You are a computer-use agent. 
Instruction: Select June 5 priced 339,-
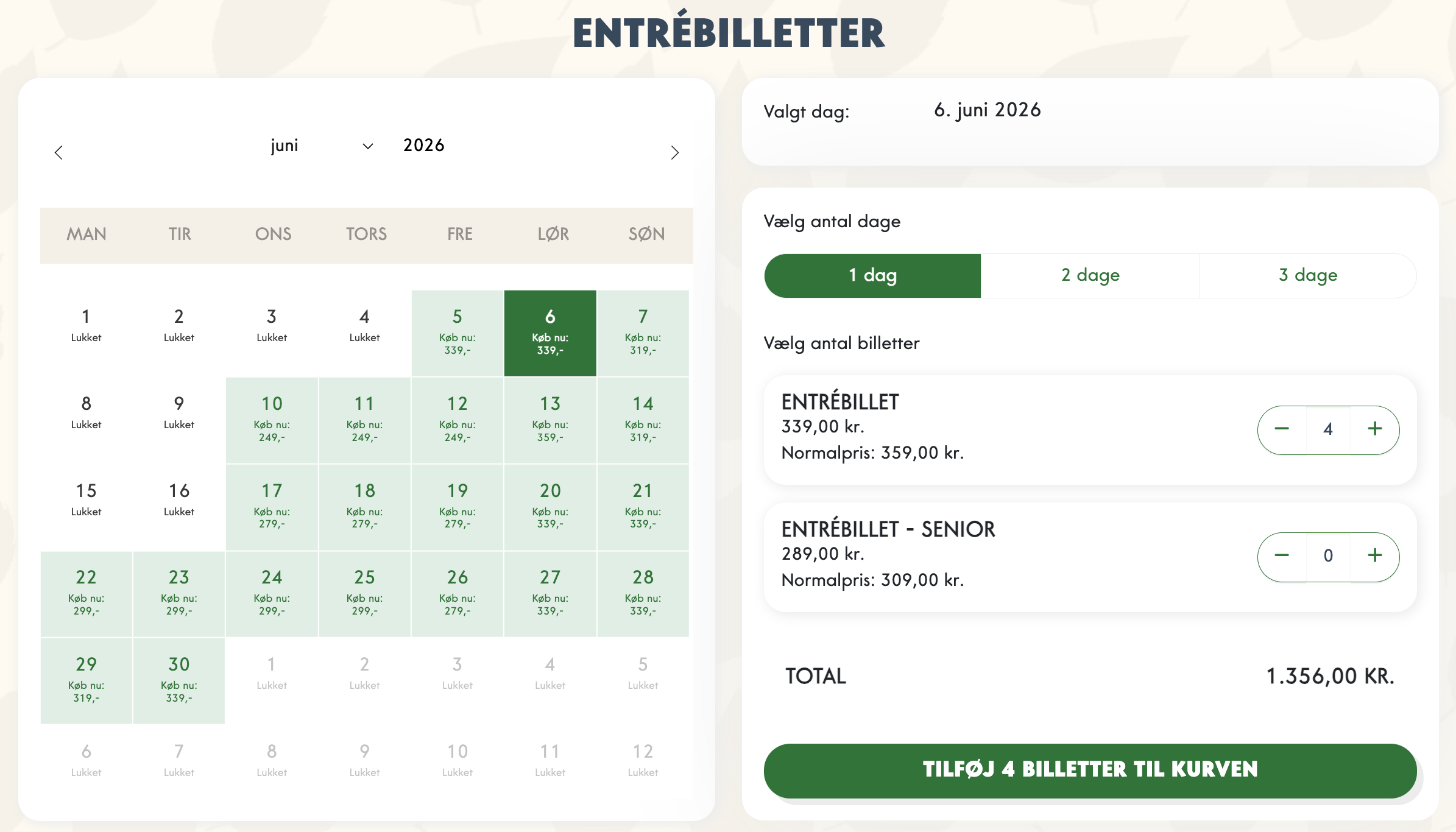[458, 333]
